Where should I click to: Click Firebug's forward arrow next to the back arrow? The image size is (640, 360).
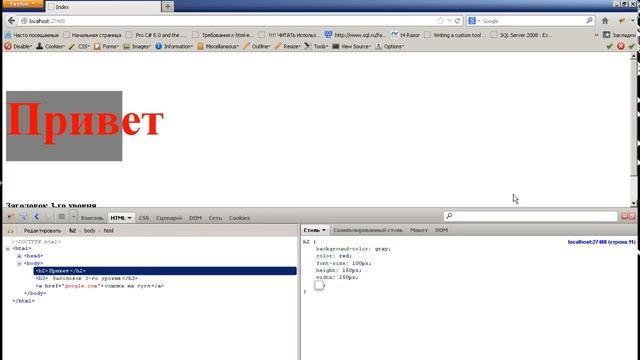47,217
